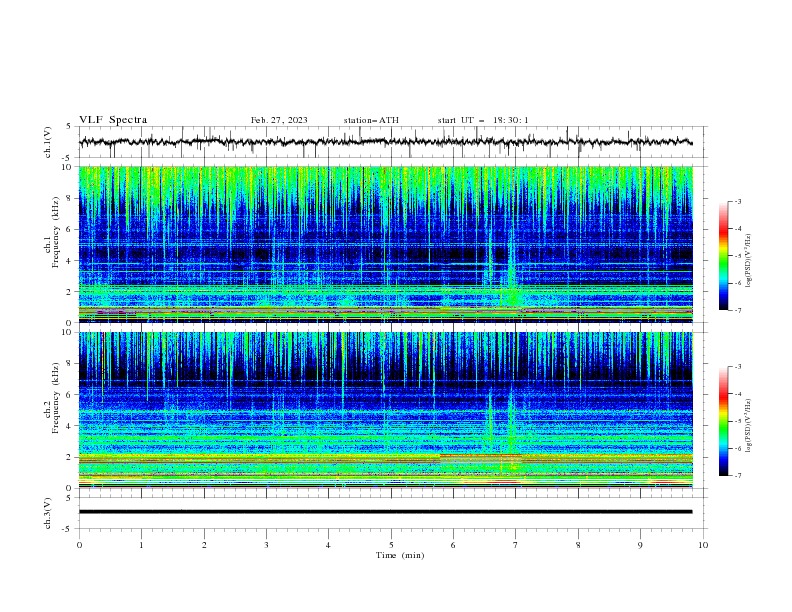This screenshot has width=792, height=612.
Task: Click the "-7" tick on ch.2 color bar
Action: [x=737, y=475]
